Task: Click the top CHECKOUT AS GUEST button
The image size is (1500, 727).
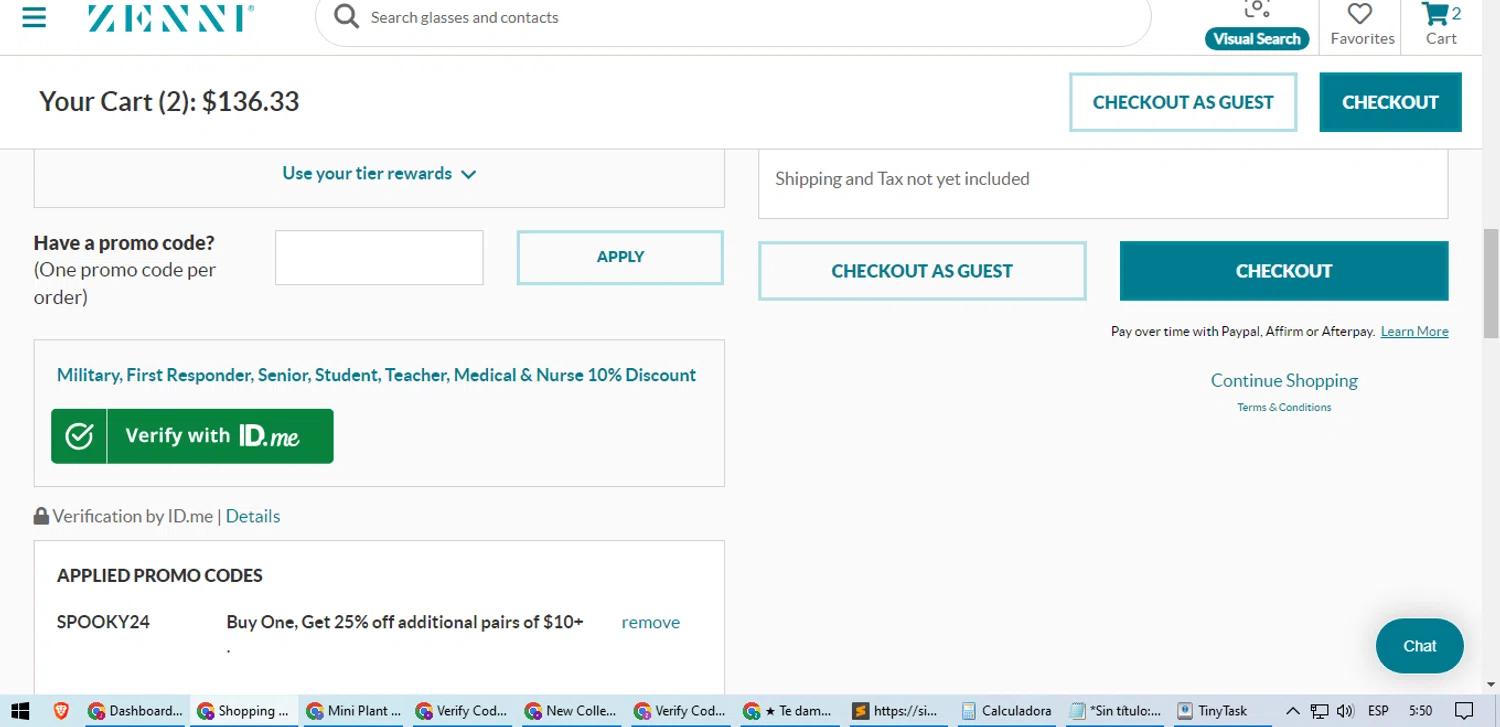Action: click(1182, 102)
